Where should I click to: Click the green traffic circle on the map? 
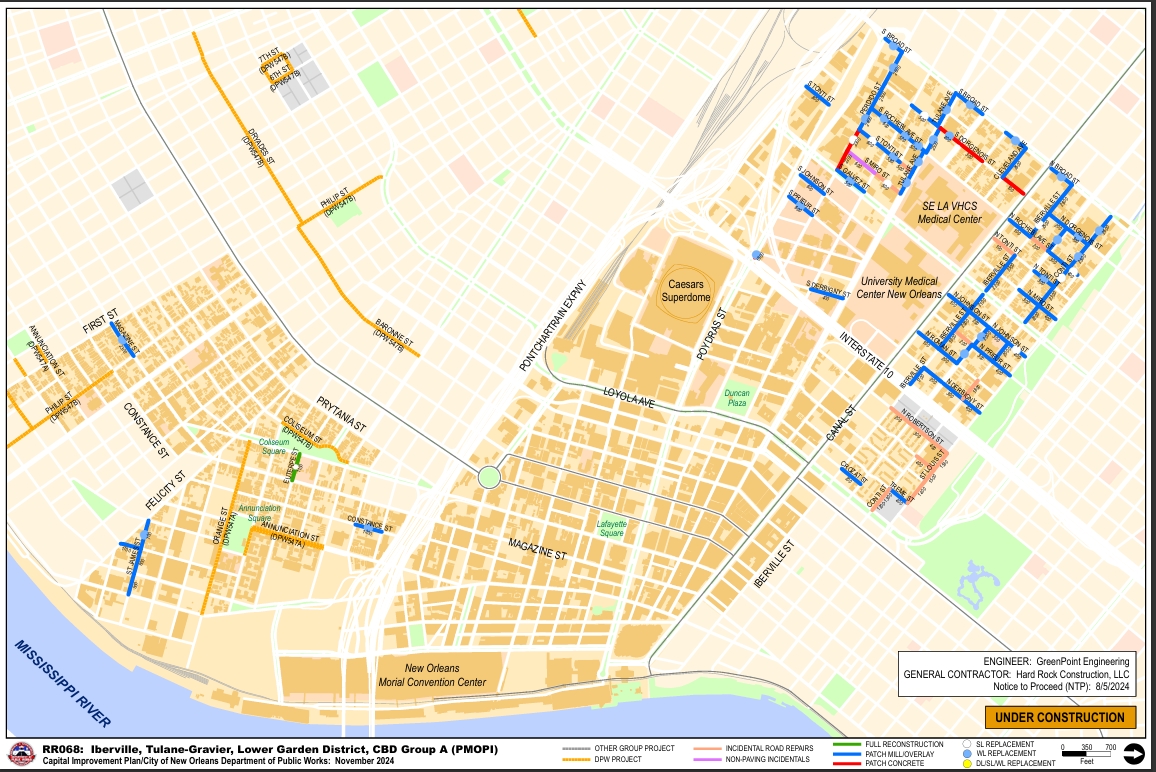coord(489,477)
